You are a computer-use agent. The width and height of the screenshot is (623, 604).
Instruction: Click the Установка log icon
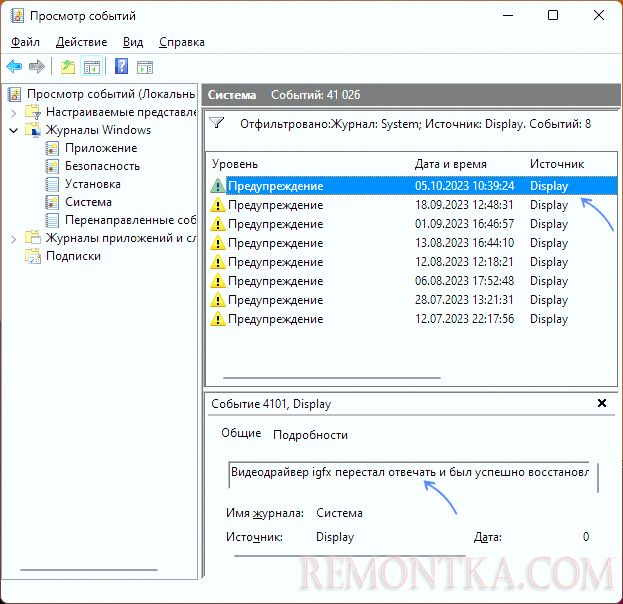tap(52, 184)
